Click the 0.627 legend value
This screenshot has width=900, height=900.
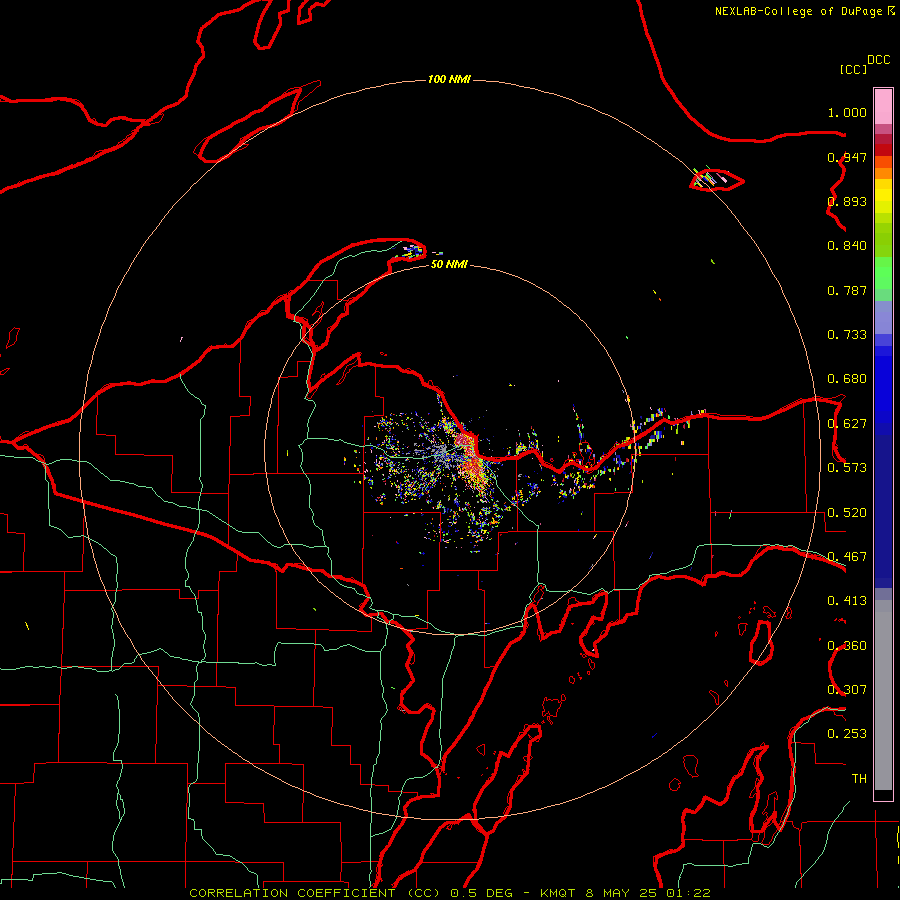pyautogui.click(x=847, y=424)
